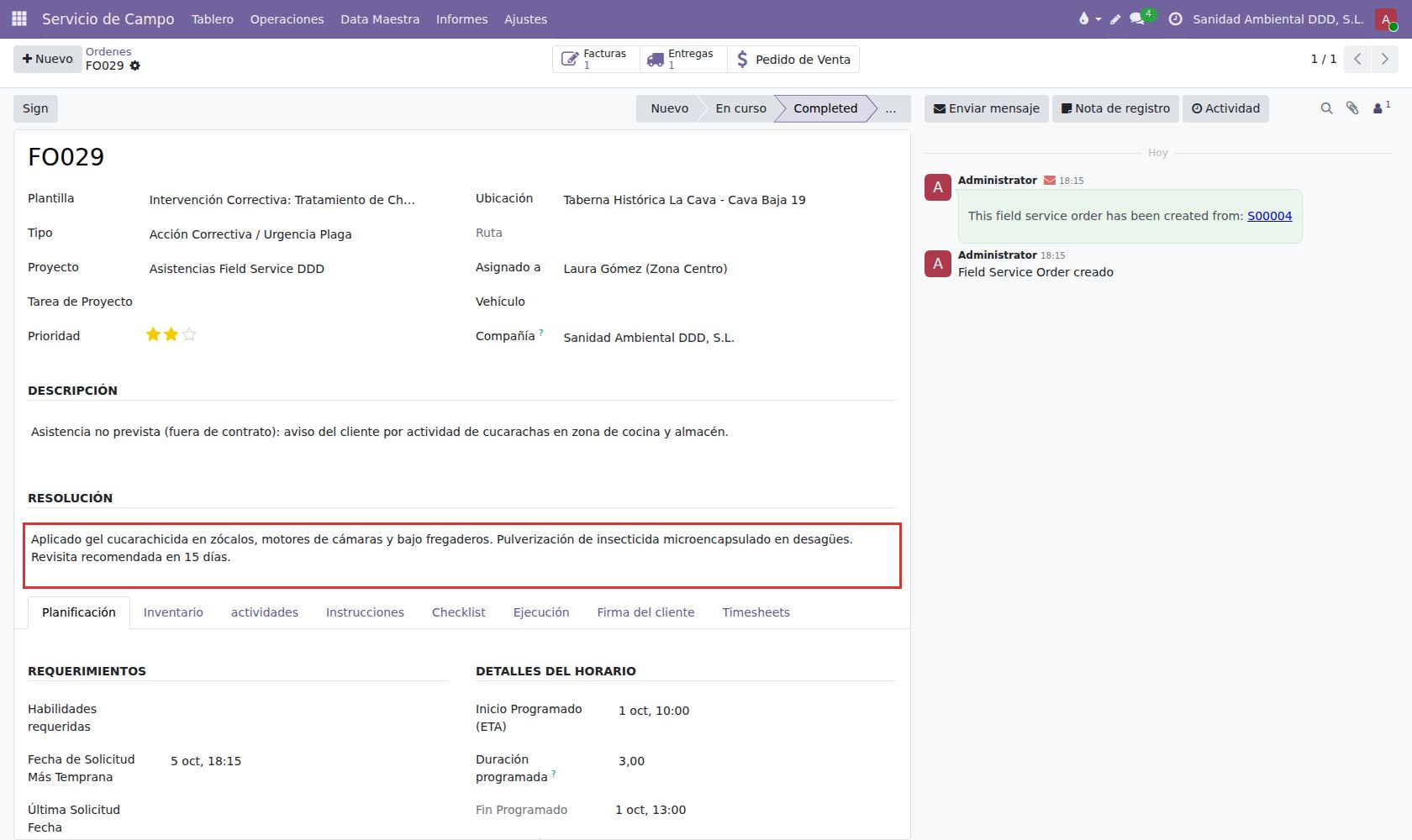Click Enviar mensaje button
The width and height of the screenshot is (1412, 840).
pos(987,108)
